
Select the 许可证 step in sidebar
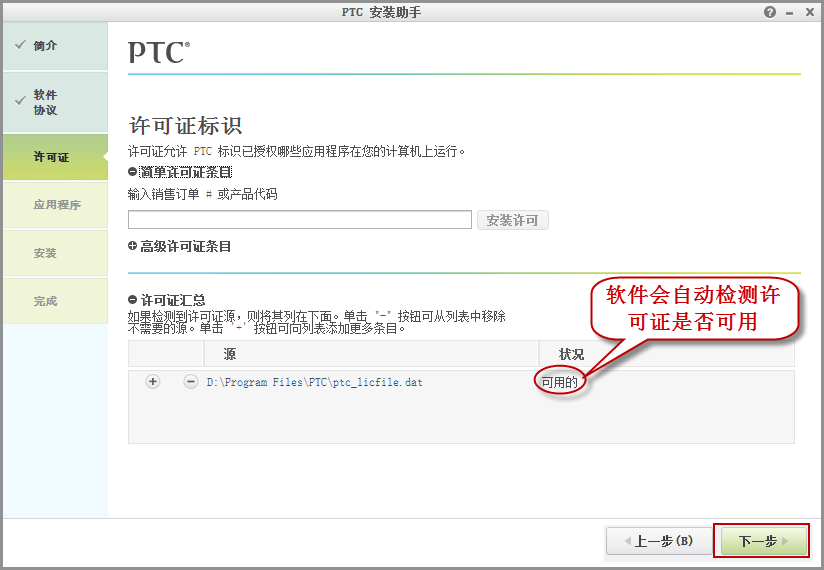pyautogui.click(x=55, y=157)
